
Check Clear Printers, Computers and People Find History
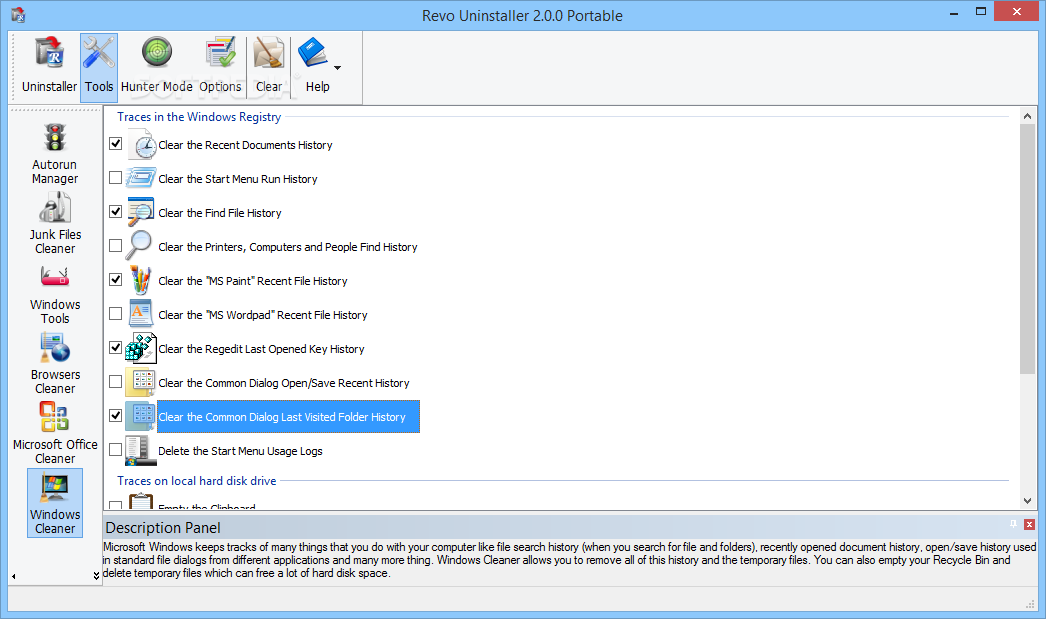[115, 245]
